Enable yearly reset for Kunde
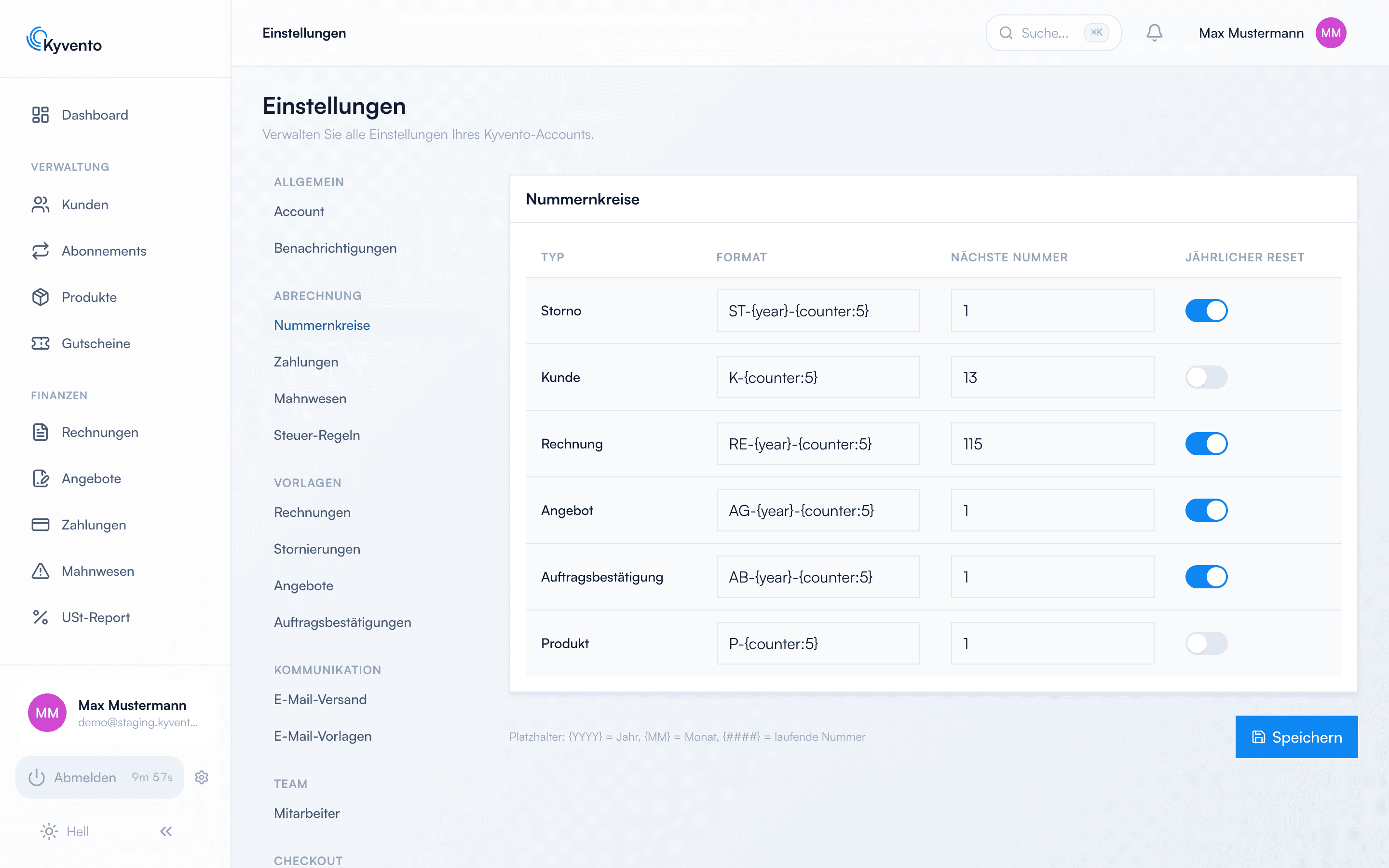 coord(1206,377)
